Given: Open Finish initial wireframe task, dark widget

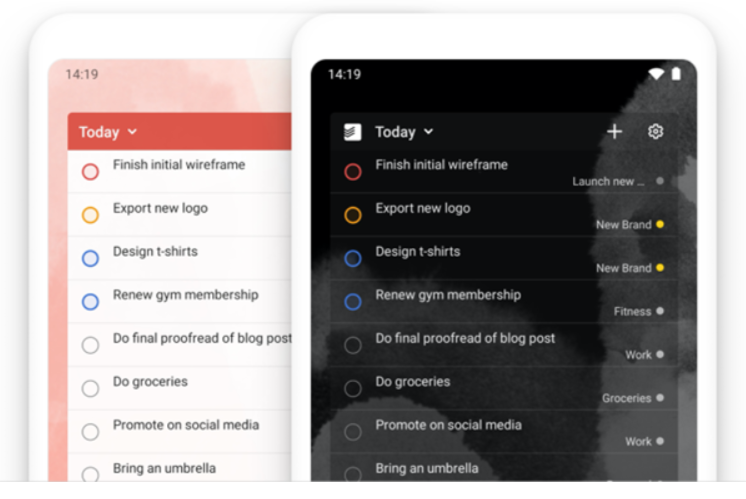Looking at the screenshot, I should (442, 165).
